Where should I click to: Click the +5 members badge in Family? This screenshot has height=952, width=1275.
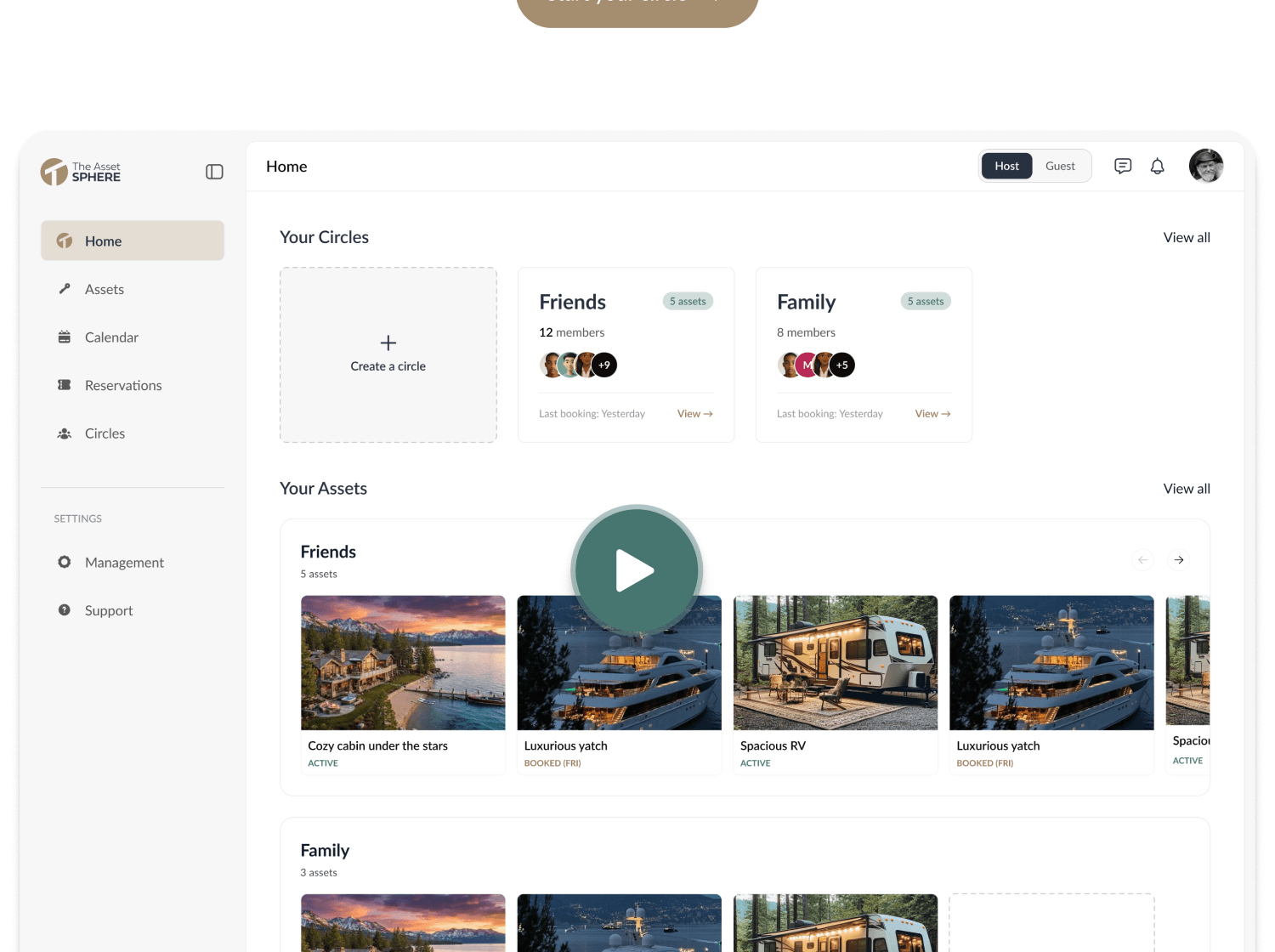pos(842,365)
